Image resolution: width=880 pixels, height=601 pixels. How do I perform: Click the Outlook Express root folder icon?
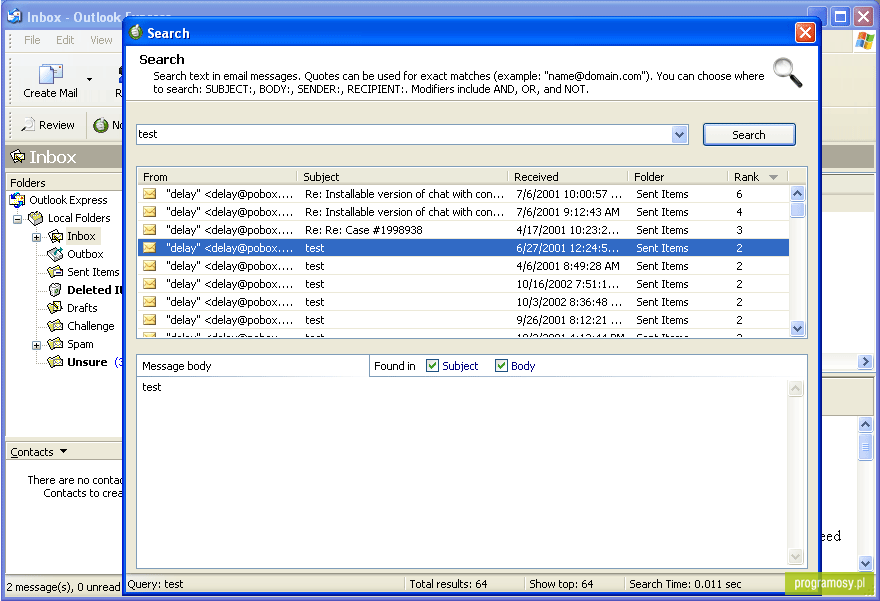[x=17, y=200]
